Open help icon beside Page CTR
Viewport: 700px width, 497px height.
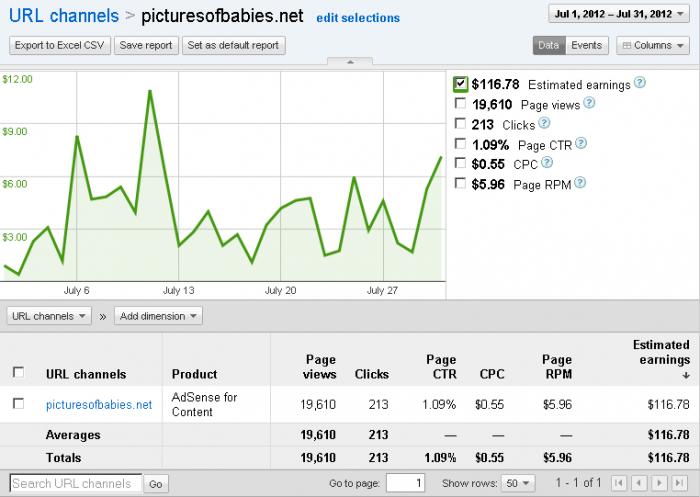(581, 143)
